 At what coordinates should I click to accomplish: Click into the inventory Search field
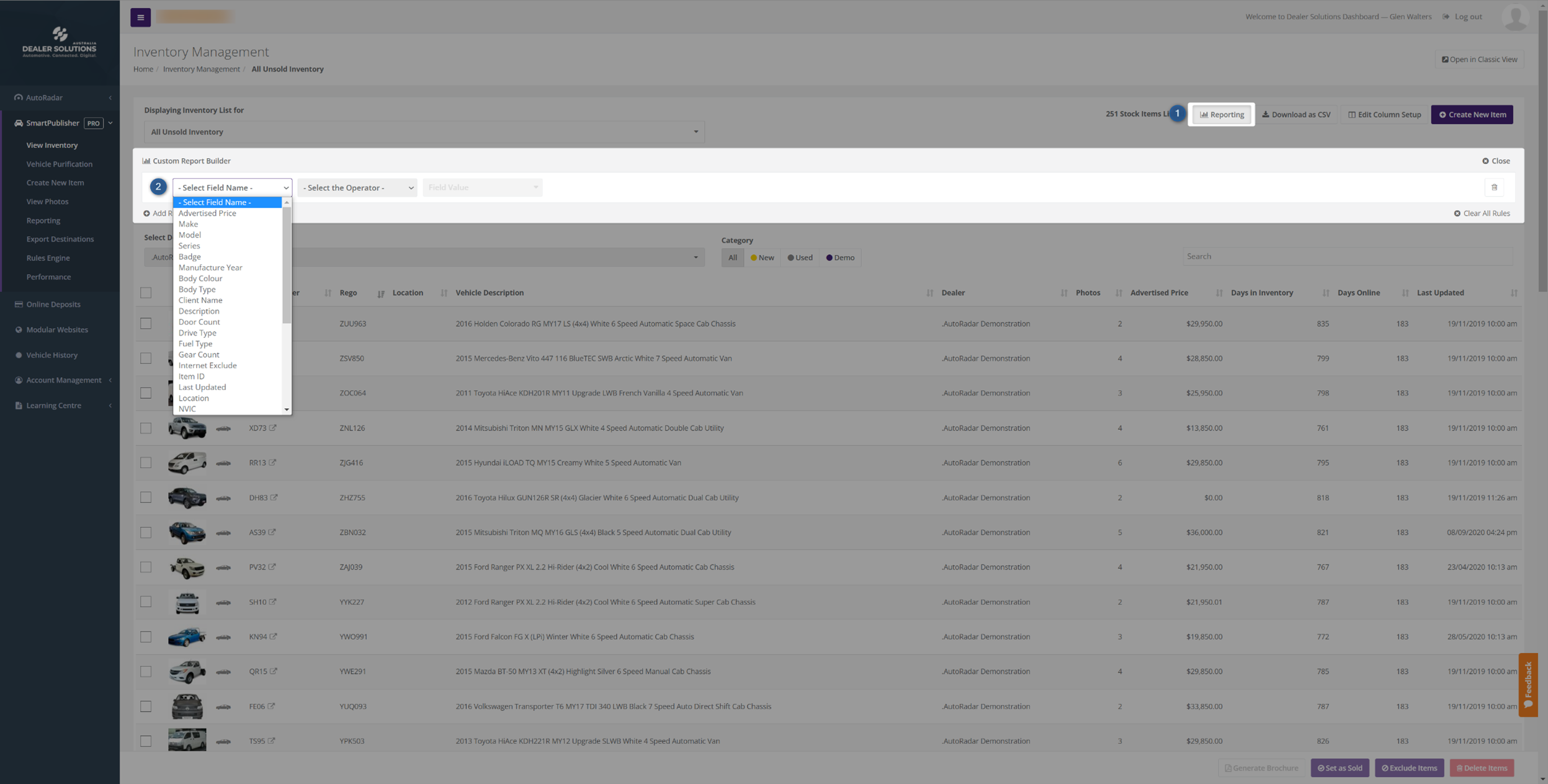tap(1348, 256)
